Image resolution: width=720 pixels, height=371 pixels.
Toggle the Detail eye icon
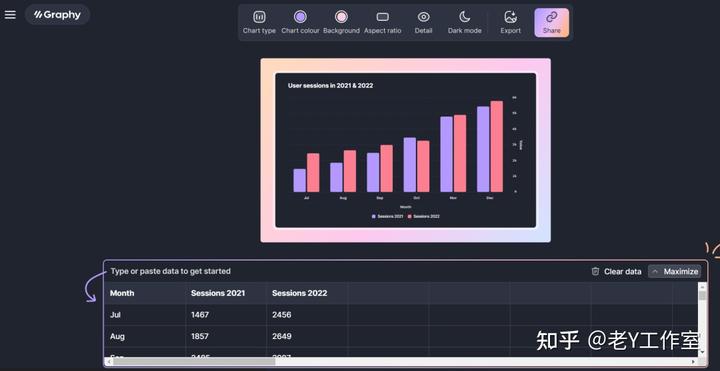click(x=423, y=17)
